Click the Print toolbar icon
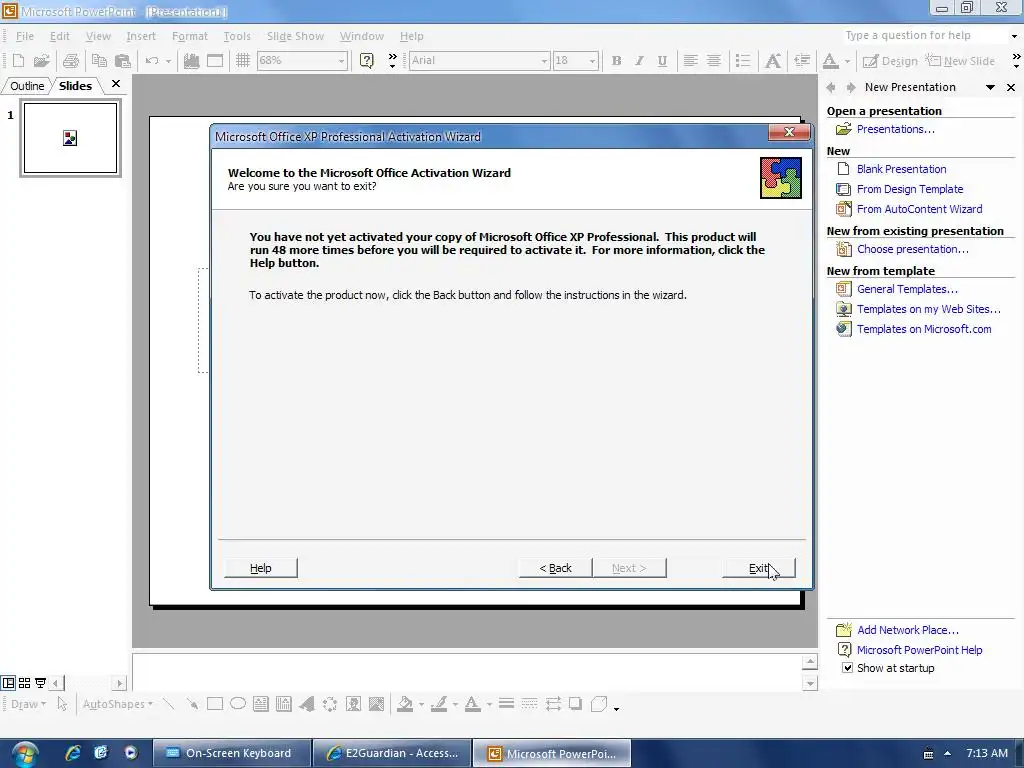The height and width of the screenshot is (768, 1024). (71, 61)
